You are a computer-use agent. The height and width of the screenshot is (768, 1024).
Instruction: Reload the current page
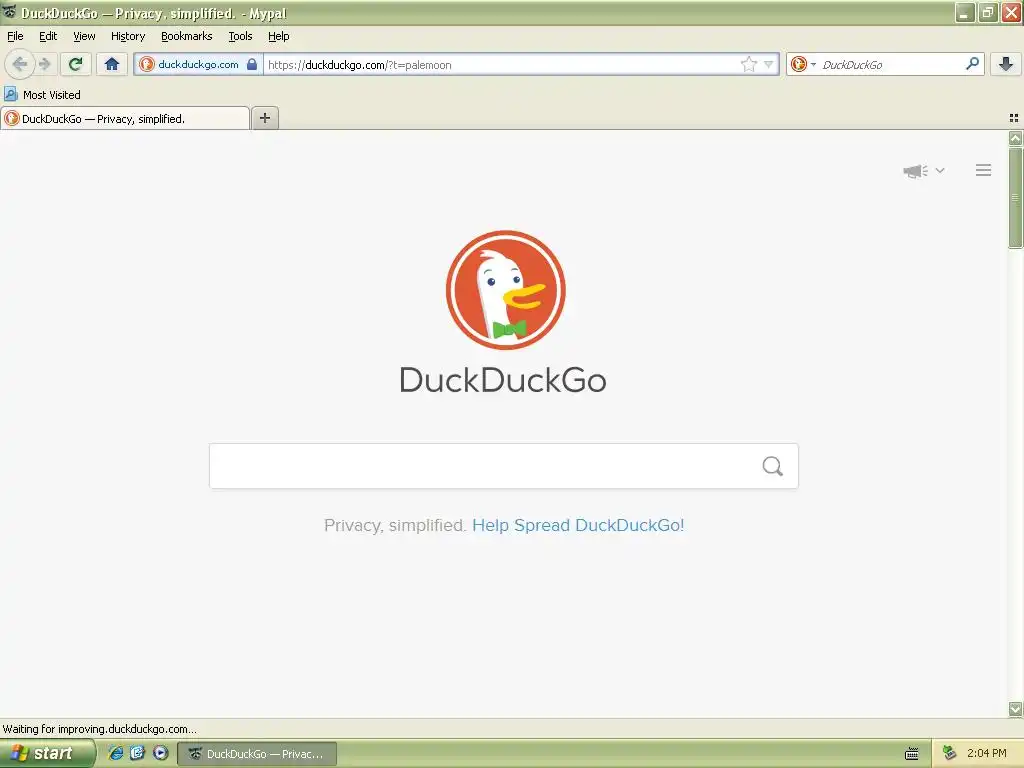point(76,64)
